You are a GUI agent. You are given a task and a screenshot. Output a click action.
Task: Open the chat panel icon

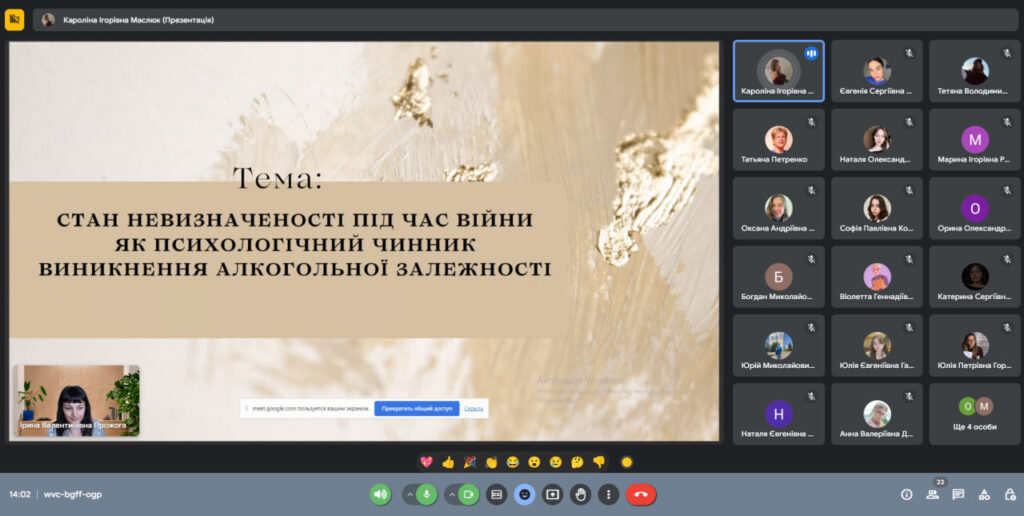pyautogui.click(x=958, y=494)
